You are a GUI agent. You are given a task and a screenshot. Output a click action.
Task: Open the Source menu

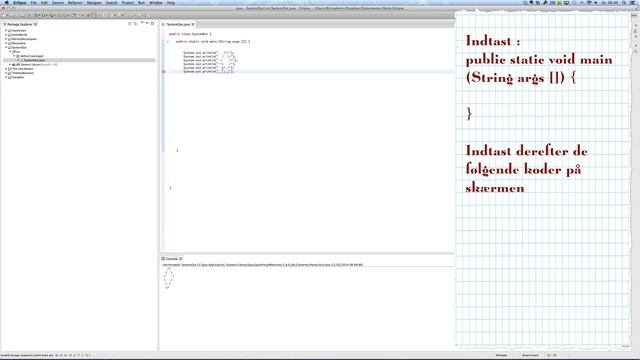(58, 2)
